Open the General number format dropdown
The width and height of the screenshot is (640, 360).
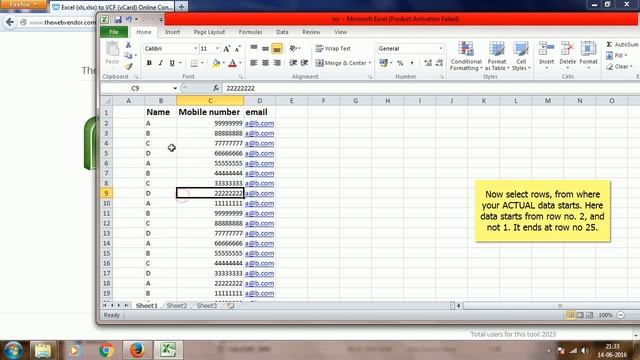point(440,49)
